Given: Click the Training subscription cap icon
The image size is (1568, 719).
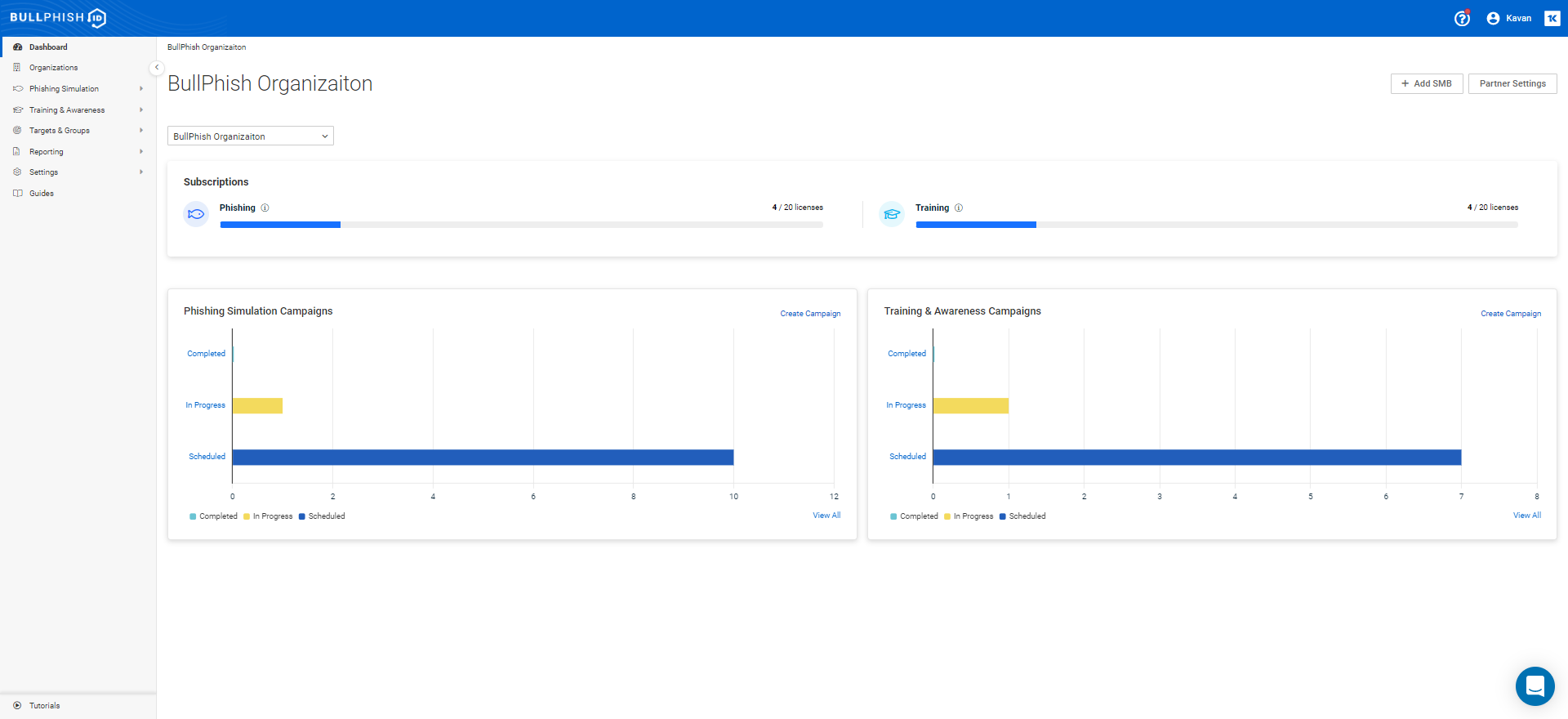Looking at the screenshot, I should coord(892,214).
